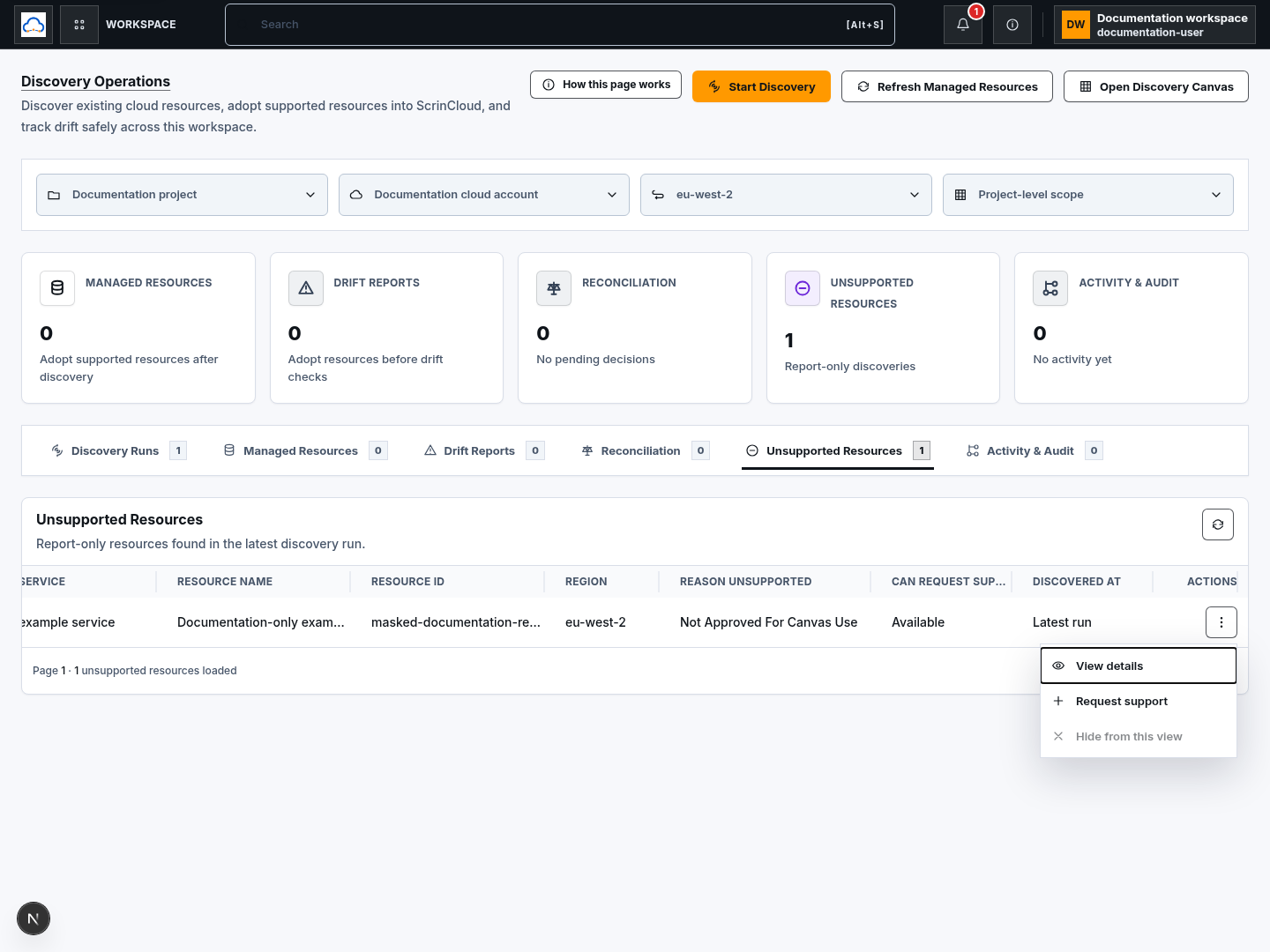Screen dimensions: 1270x952
Task: Click the plus icon beside Request support
Action: [x=1058, y=702]
